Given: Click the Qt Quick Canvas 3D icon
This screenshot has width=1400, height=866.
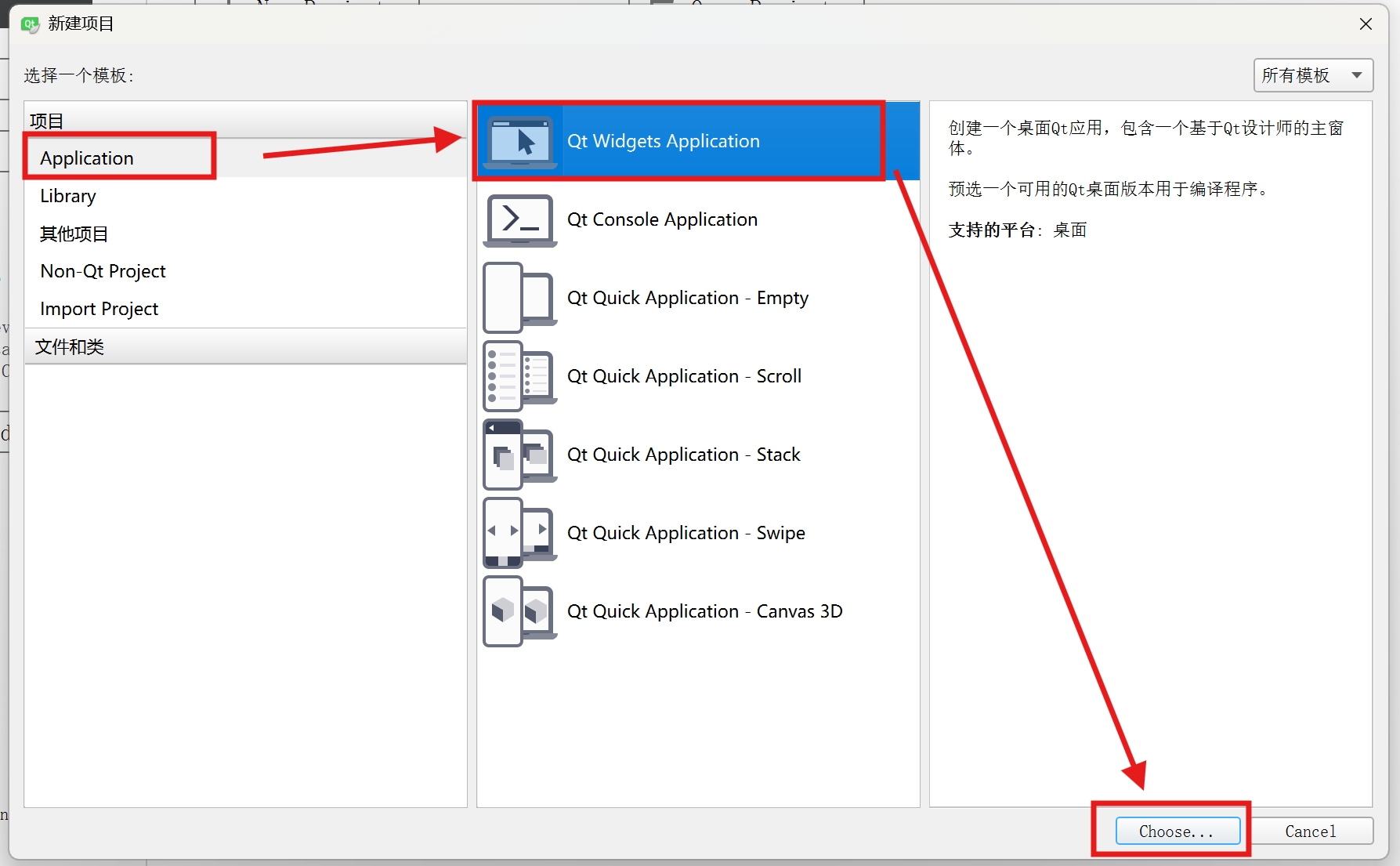Looking at the screenshot, I should point(520,611).
